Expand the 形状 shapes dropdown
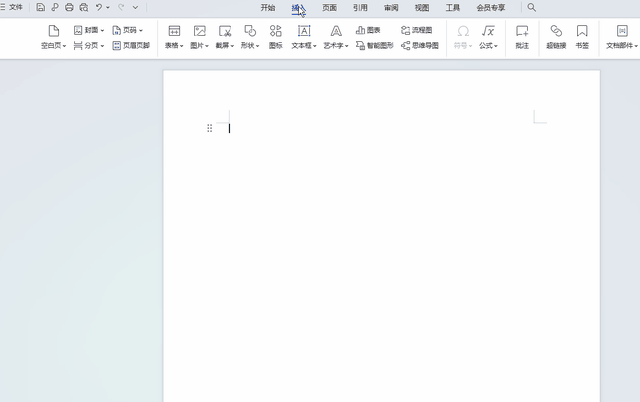640x402 pixels. (x=250, y=37)
